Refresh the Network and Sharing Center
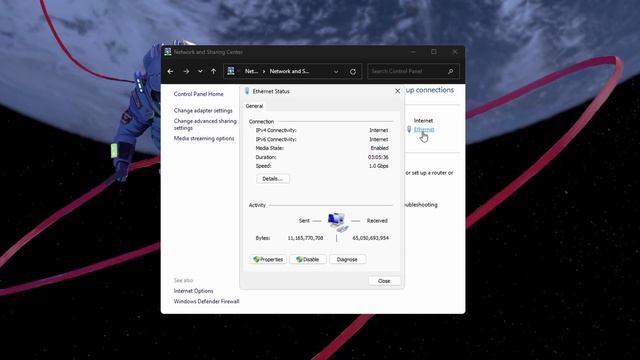Image resolution: width=640 pixels, height=360 pixels. click(353, 72)
